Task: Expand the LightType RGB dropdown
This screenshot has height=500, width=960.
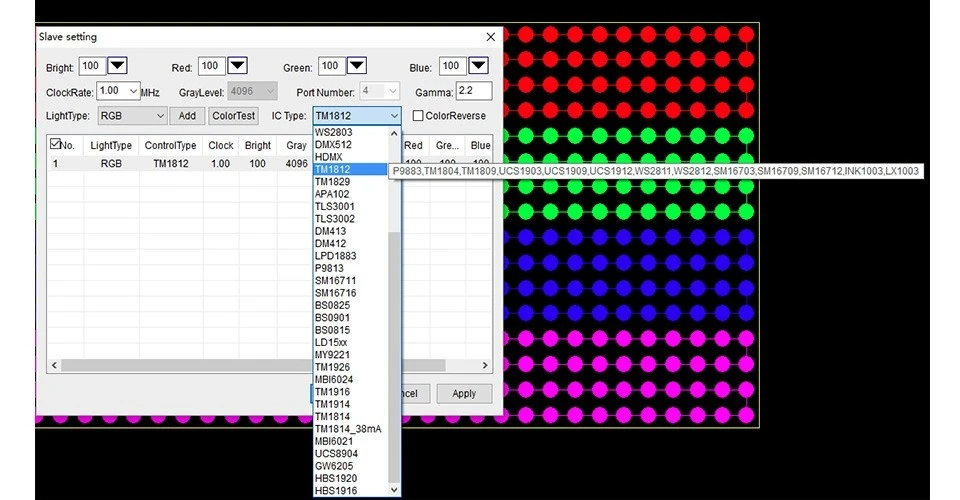Action: click(x=160, y=116)
